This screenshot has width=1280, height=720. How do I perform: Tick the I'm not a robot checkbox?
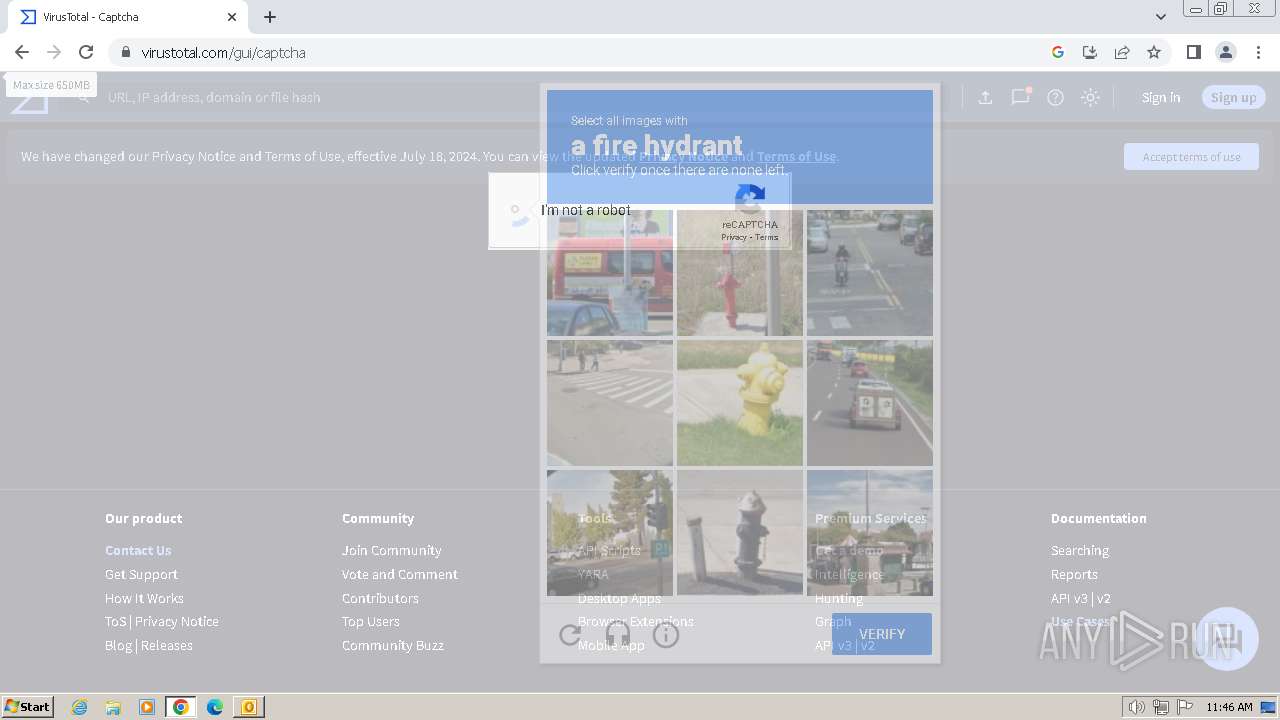(x=517, y=211)
